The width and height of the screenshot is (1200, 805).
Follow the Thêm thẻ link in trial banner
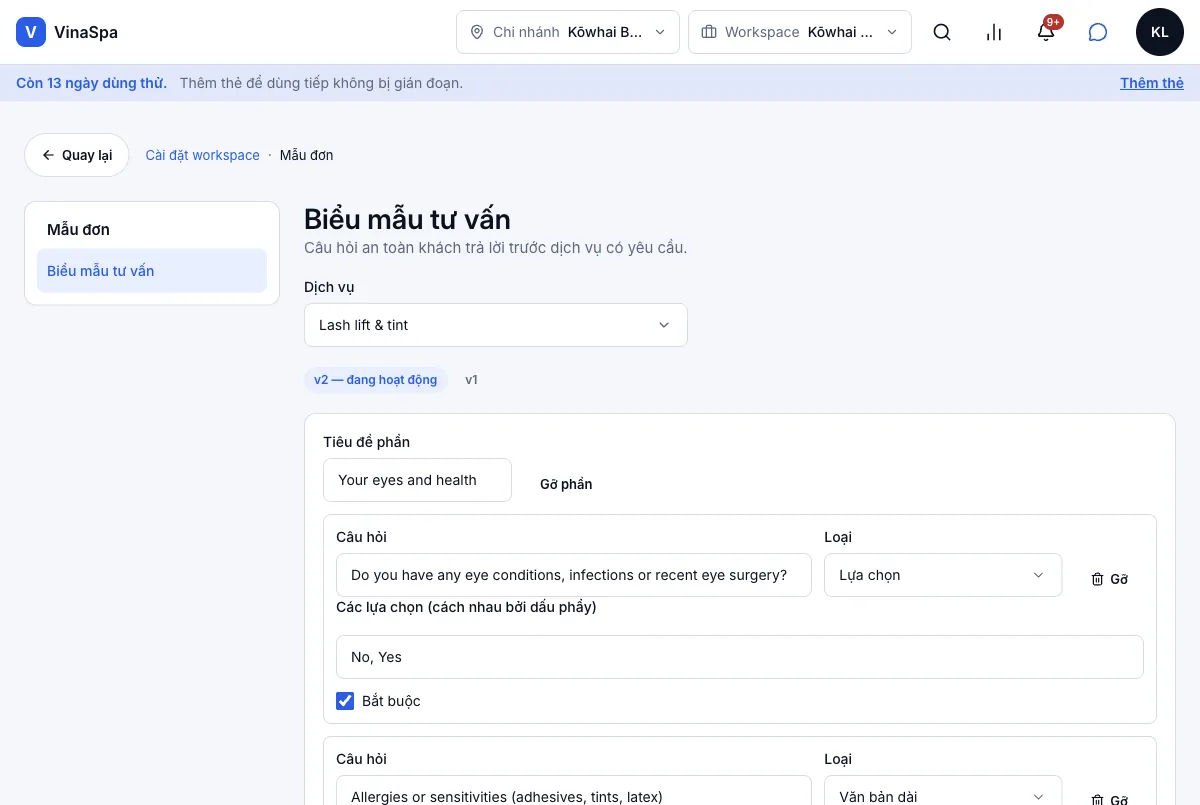pyautogui.click(x=1152, y=83)
